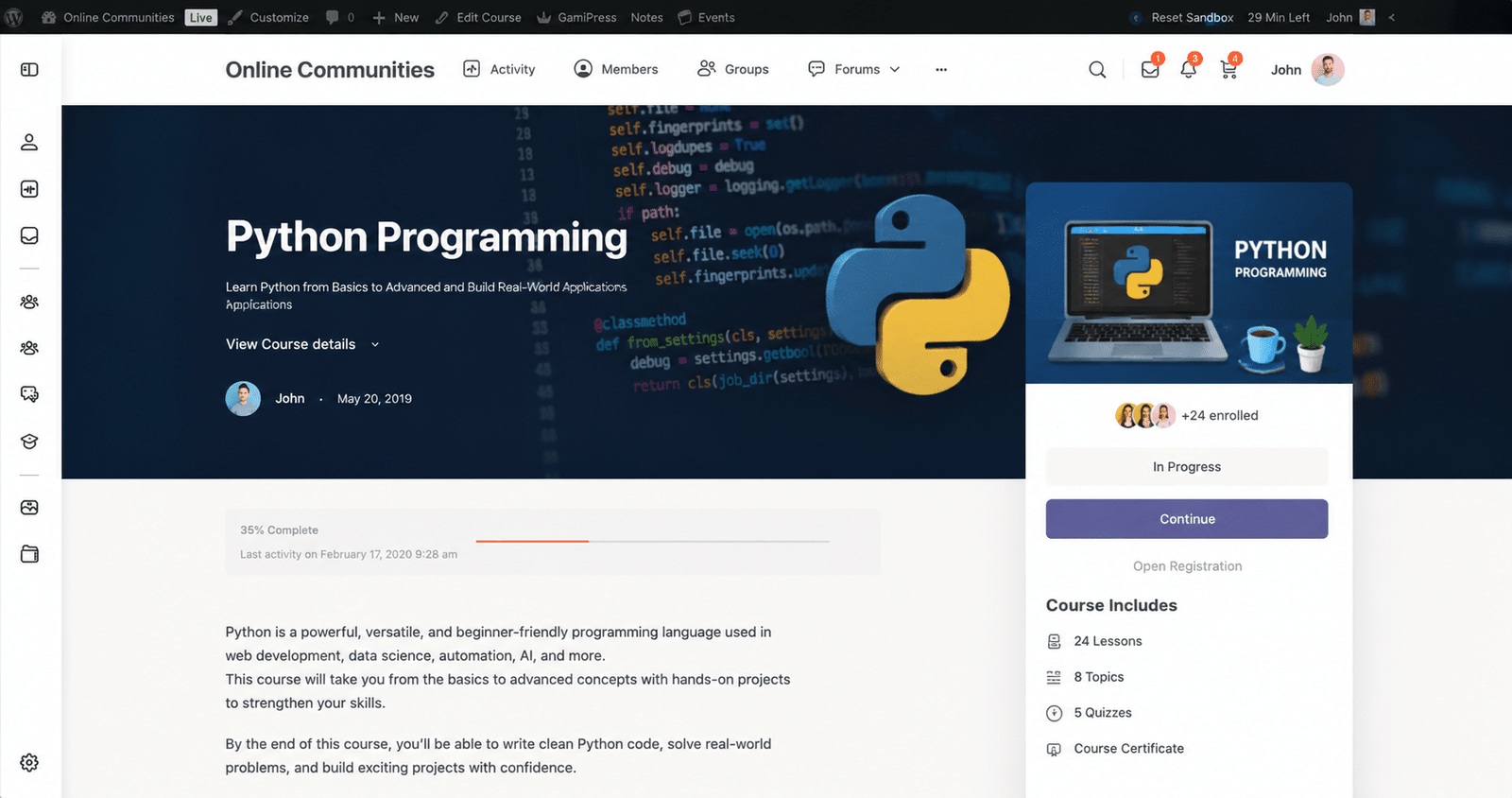Image resolution: width=1512 pixels, height=798 pixels.
Task: Collapse admin bar arrow icon
Action: pyautogui.click(x=1391, y=17)
